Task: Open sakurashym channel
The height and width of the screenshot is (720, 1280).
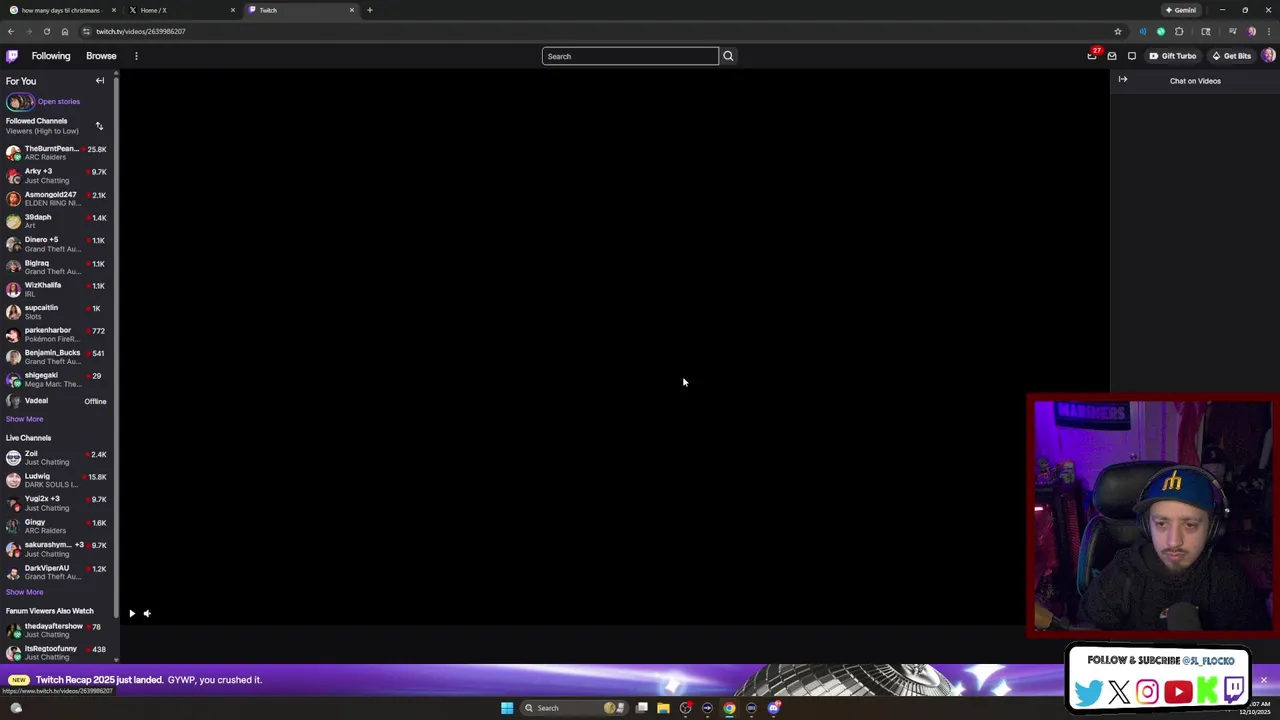Action: 57,549
